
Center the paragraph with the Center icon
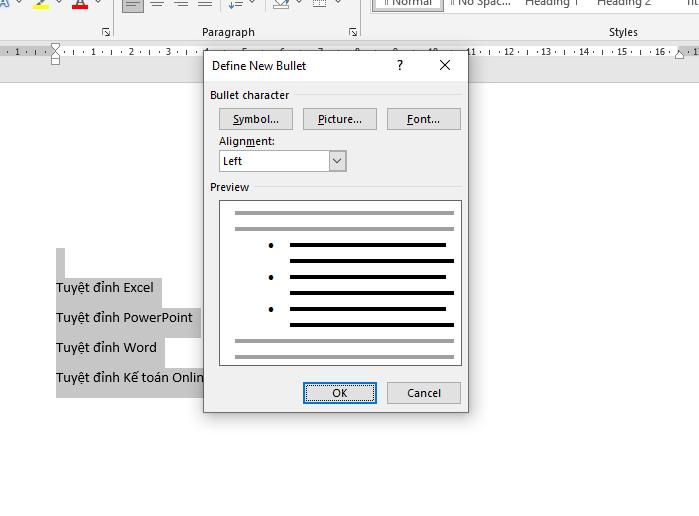(x=157, y=4)
